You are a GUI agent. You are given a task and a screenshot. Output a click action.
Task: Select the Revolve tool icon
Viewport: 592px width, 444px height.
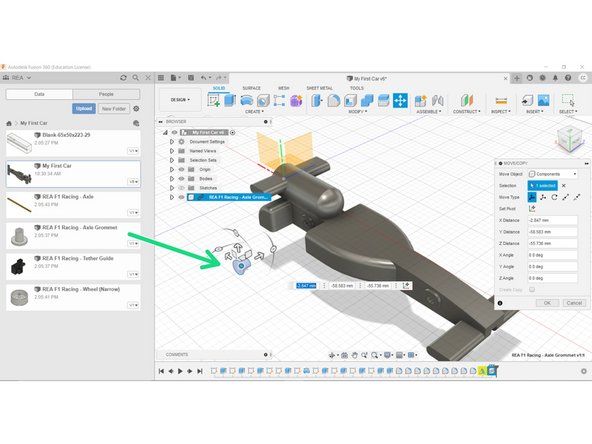coord(247,100)
